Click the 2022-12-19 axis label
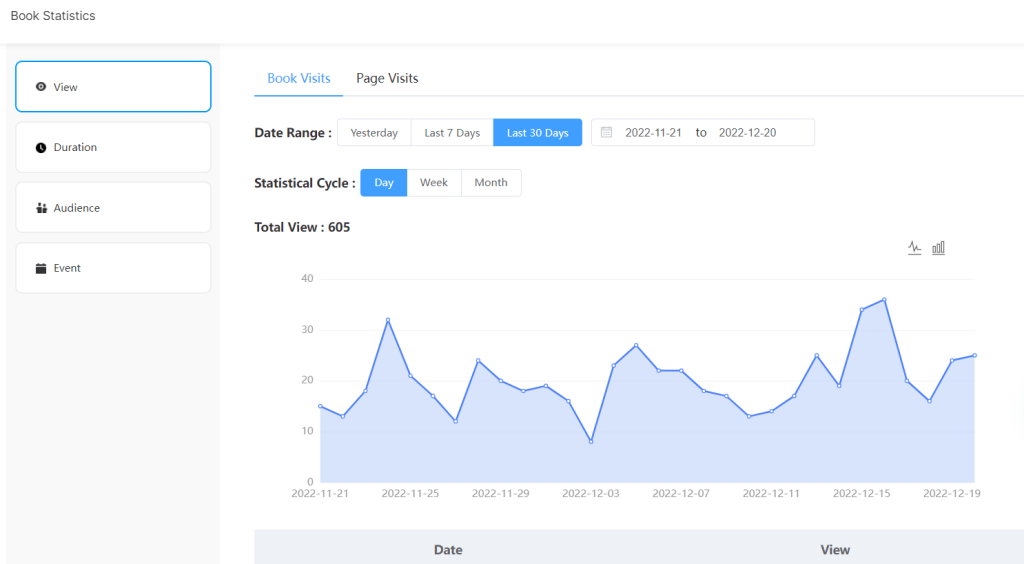1024x564 pixels. [952, 494]
